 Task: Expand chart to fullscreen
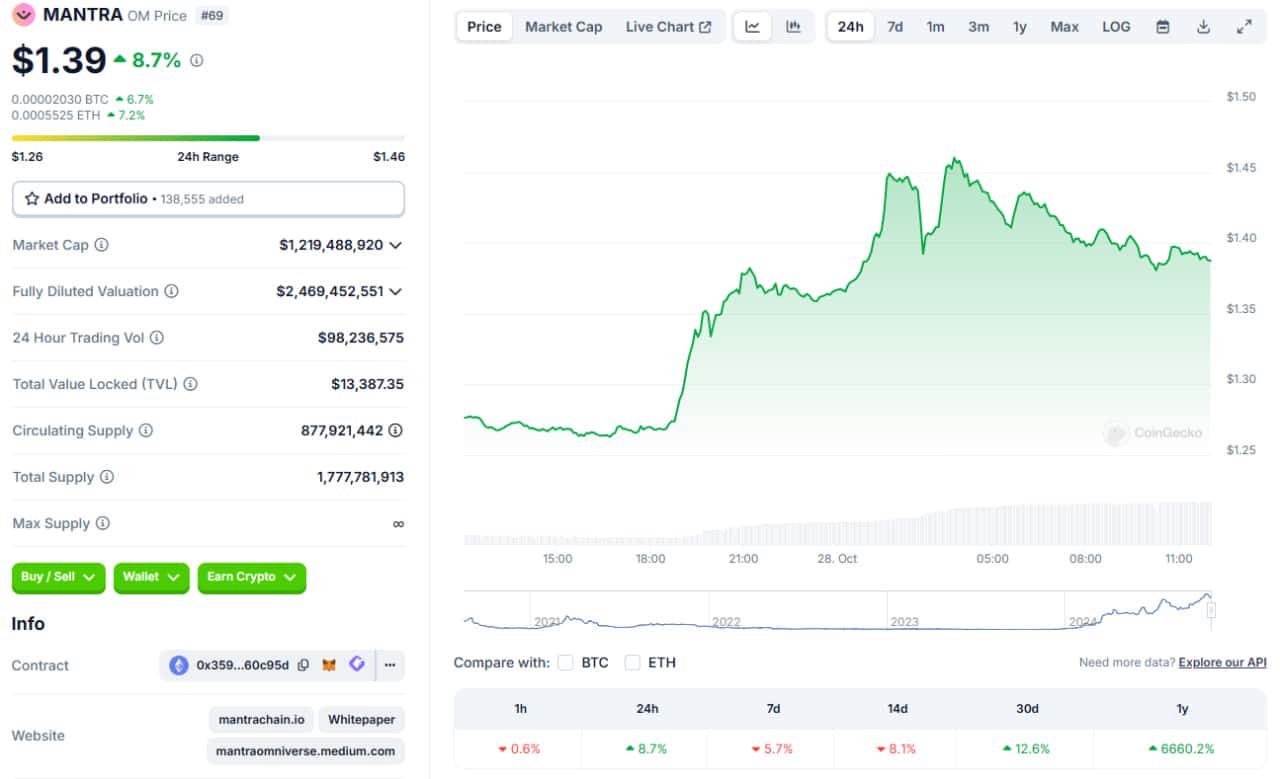[1244, 27]
